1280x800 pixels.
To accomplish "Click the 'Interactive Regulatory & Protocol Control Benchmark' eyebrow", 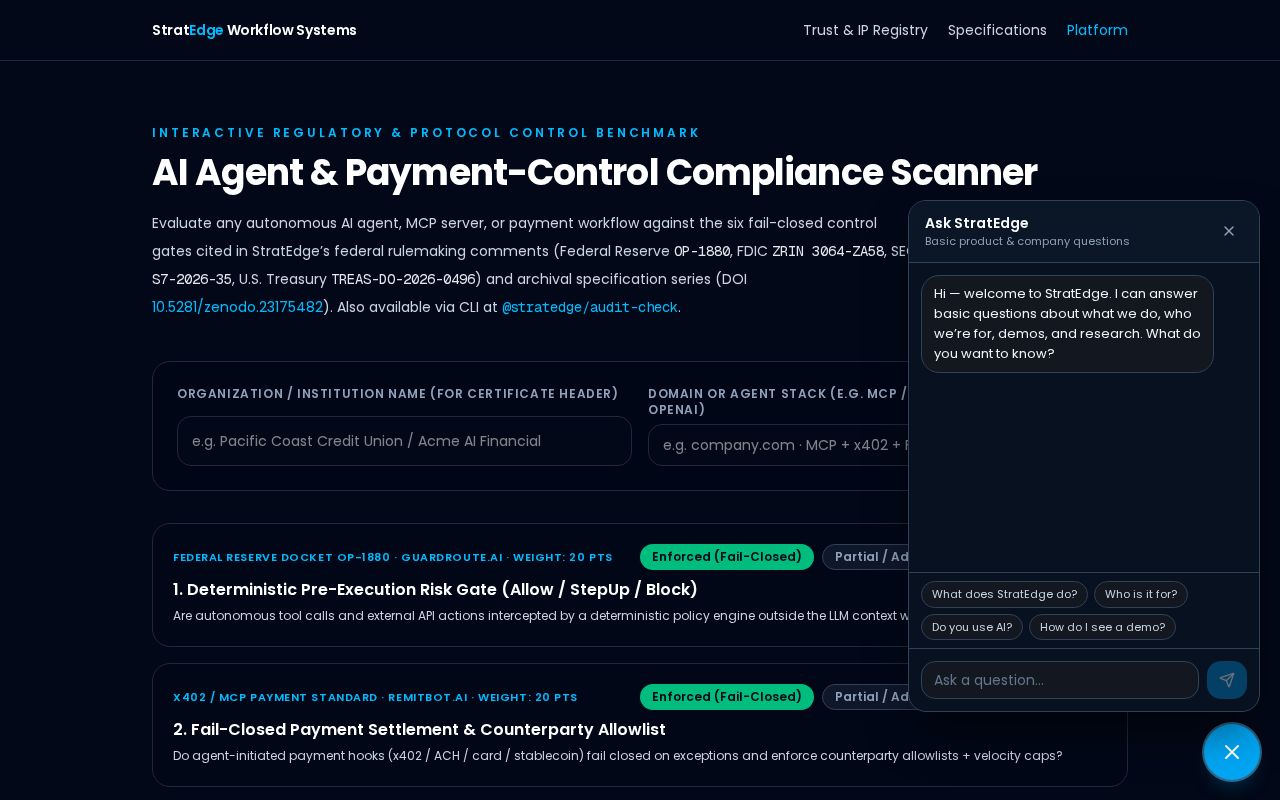I will (x=426, y=133).
